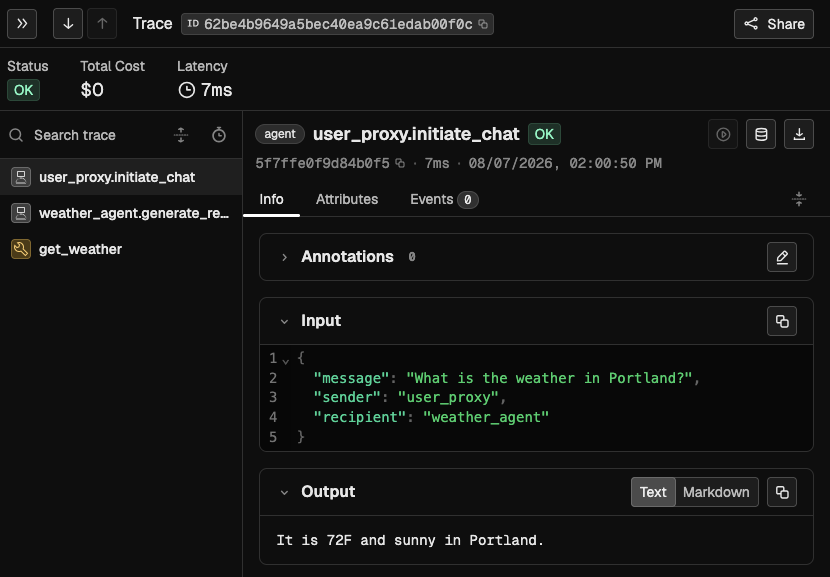
Task: Collapse the side panel with double chevron
Action: pyautogui.click(x=22, y=24)
